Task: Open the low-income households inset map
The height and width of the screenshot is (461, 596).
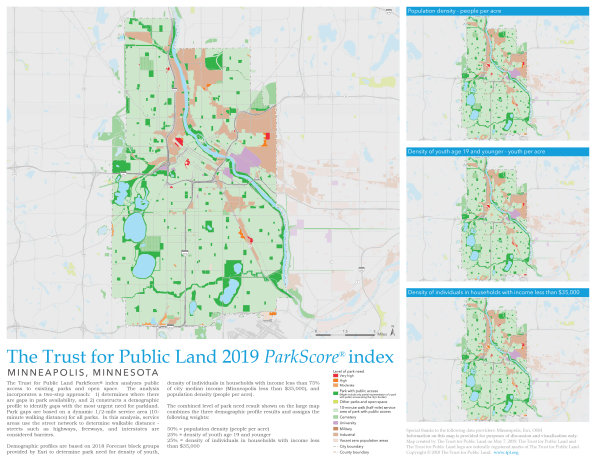Action: (498, 359)
